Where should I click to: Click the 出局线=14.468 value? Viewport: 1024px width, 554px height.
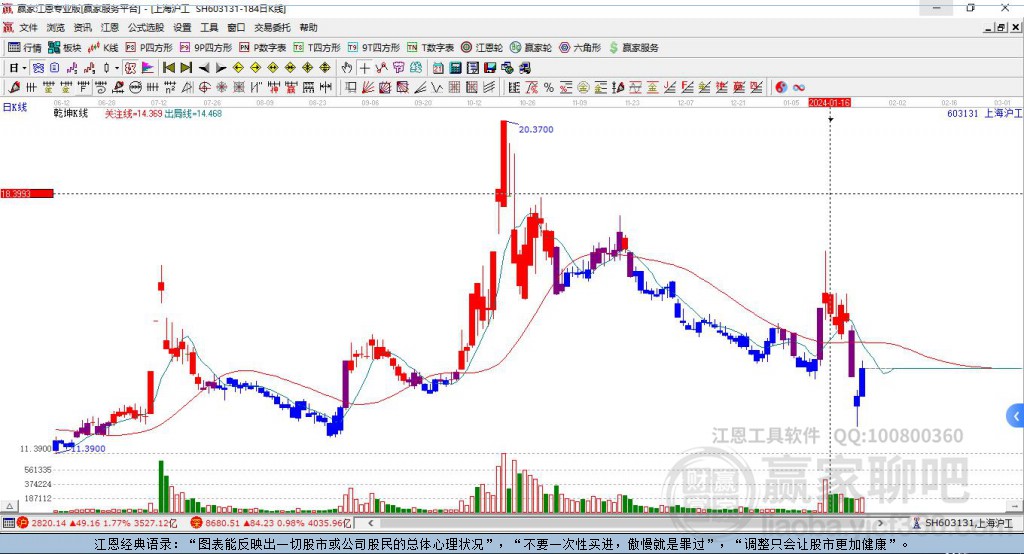[x=193, y=113]
